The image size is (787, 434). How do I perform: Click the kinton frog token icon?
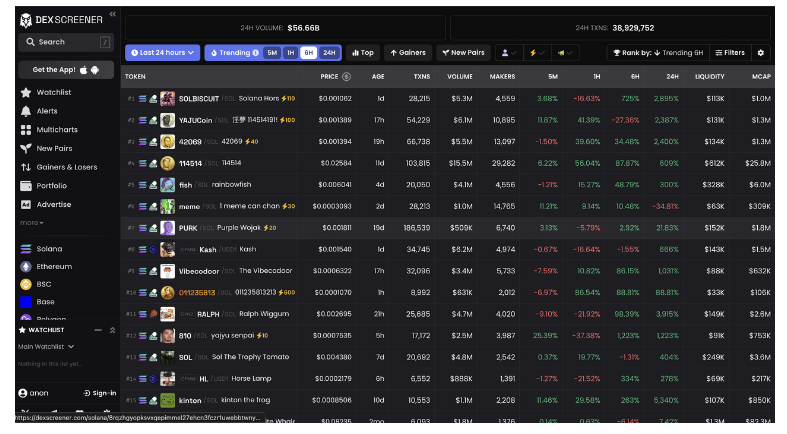[167, 400]
